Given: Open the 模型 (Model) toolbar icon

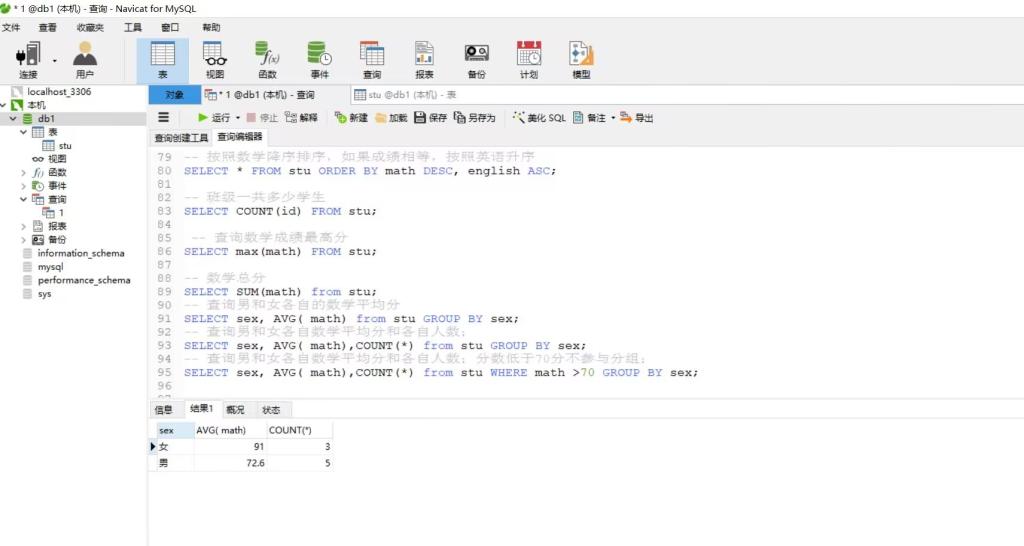Looking at the screenshot, I should click(x=581, y=59).
